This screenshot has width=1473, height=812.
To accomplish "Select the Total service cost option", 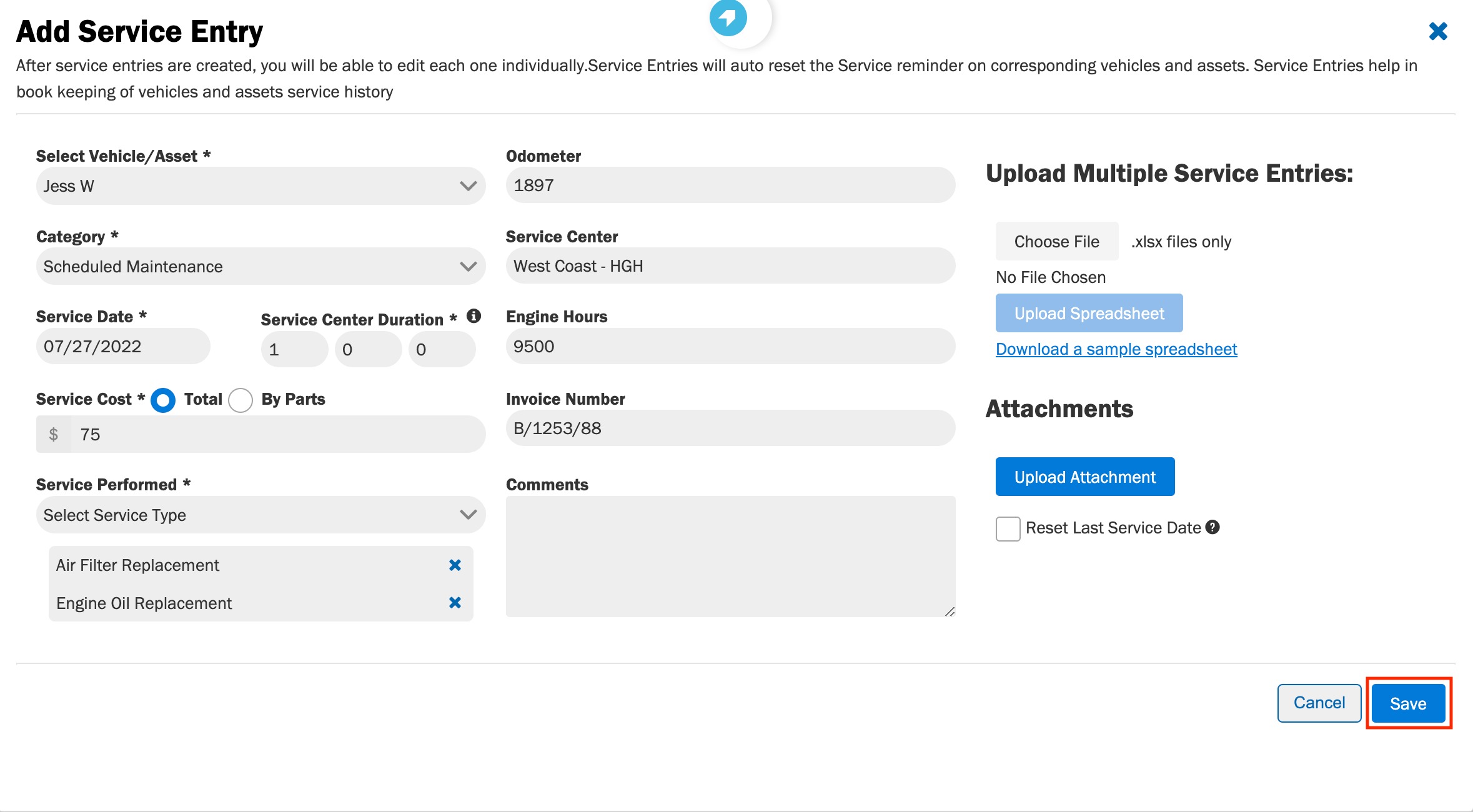I will coord(163,400).
